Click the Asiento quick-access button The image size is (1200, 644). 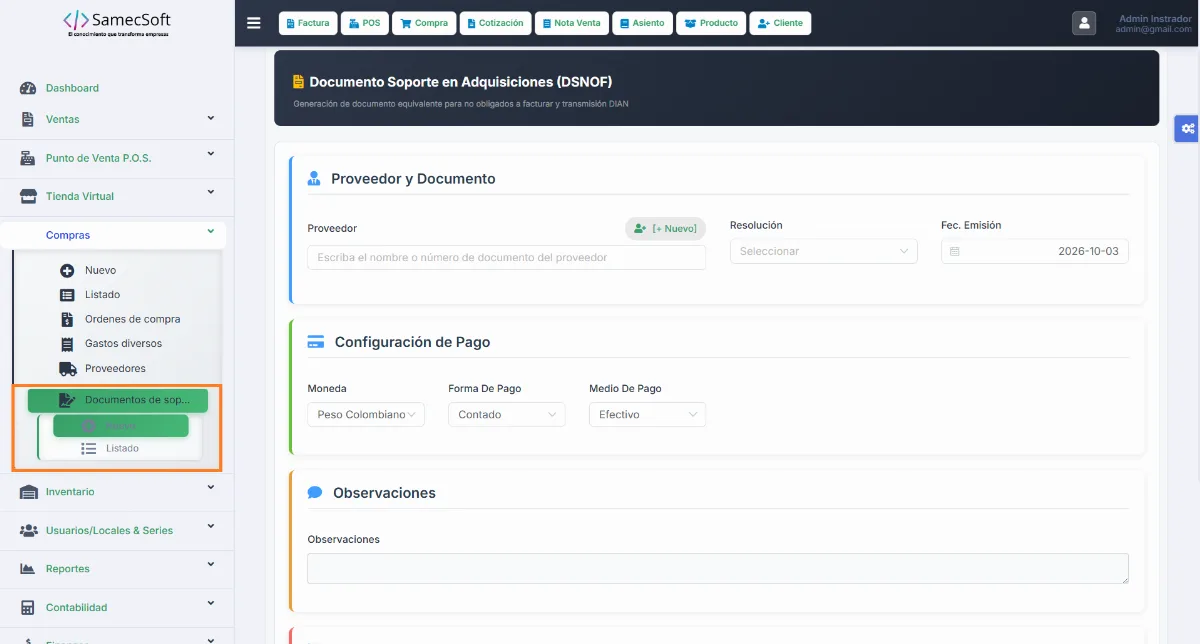[x=641, y=23]
